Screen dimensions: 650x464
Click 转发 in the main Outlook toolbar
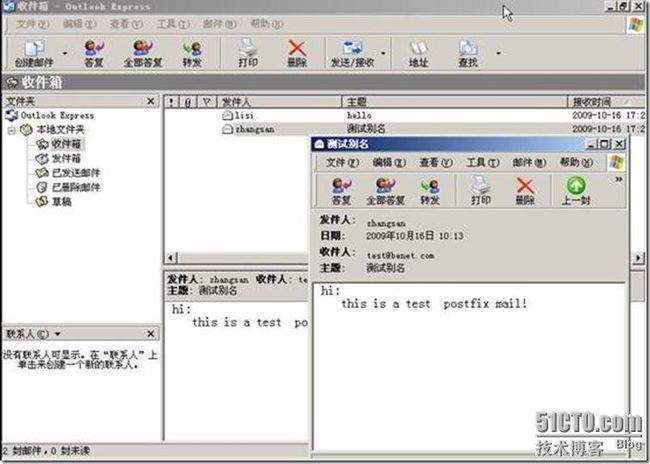click(192, 53)
